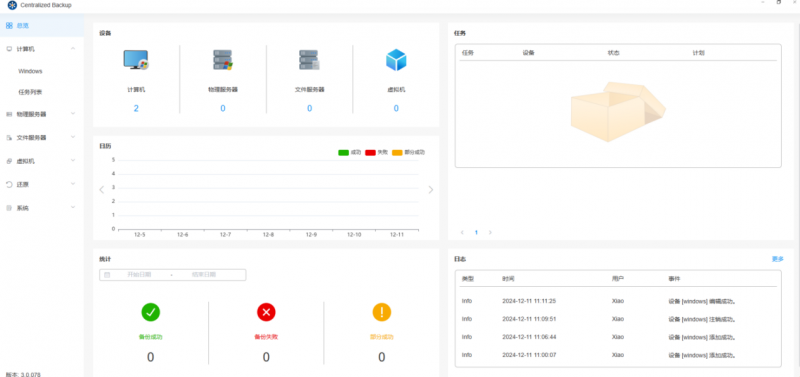The width and height of the screenshot is (800, 377).
Task: Click the calendar icon in date range field
Action: coord(107,274)
